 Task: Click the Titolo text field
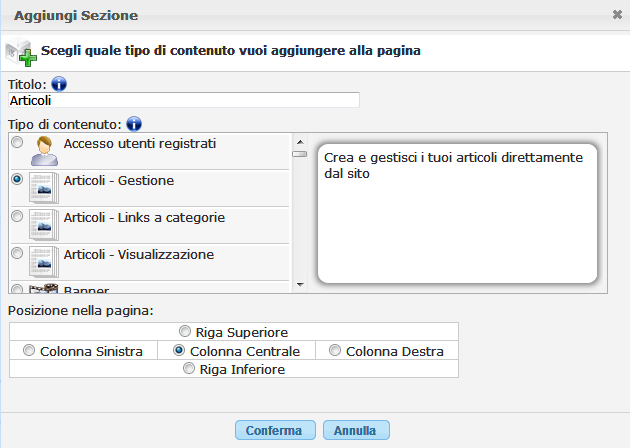183,100
